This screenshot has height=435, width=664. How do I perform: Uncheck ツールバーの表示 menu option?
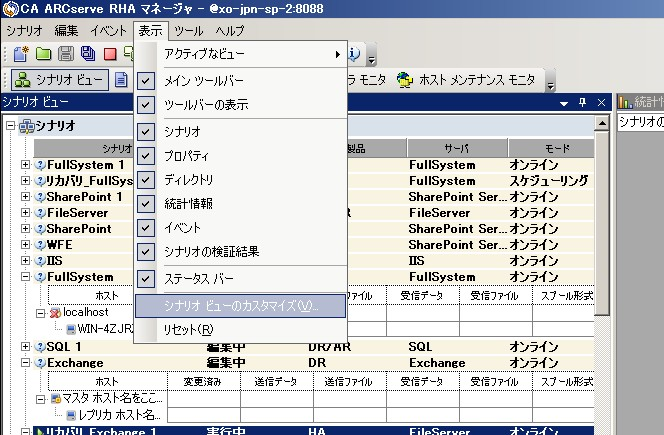pyautogui.click(x=145, y=104)
